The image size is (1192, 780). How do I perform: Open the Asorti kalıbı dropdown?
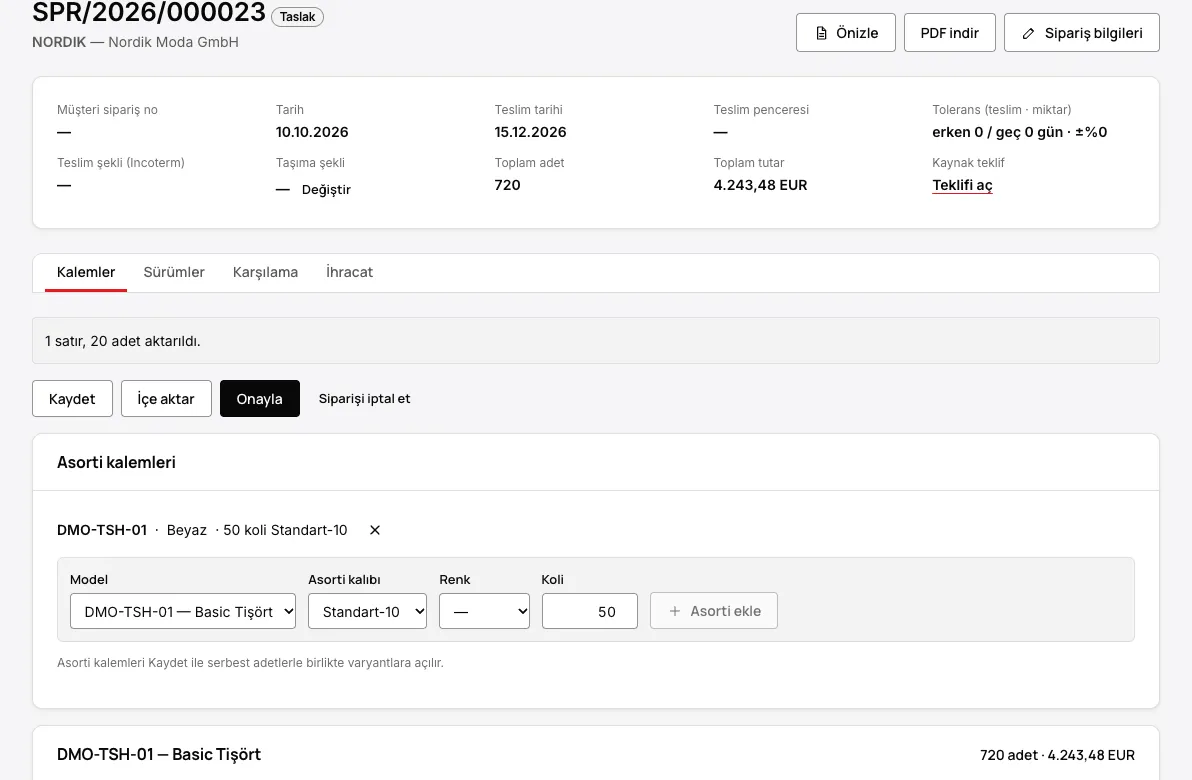367,611
